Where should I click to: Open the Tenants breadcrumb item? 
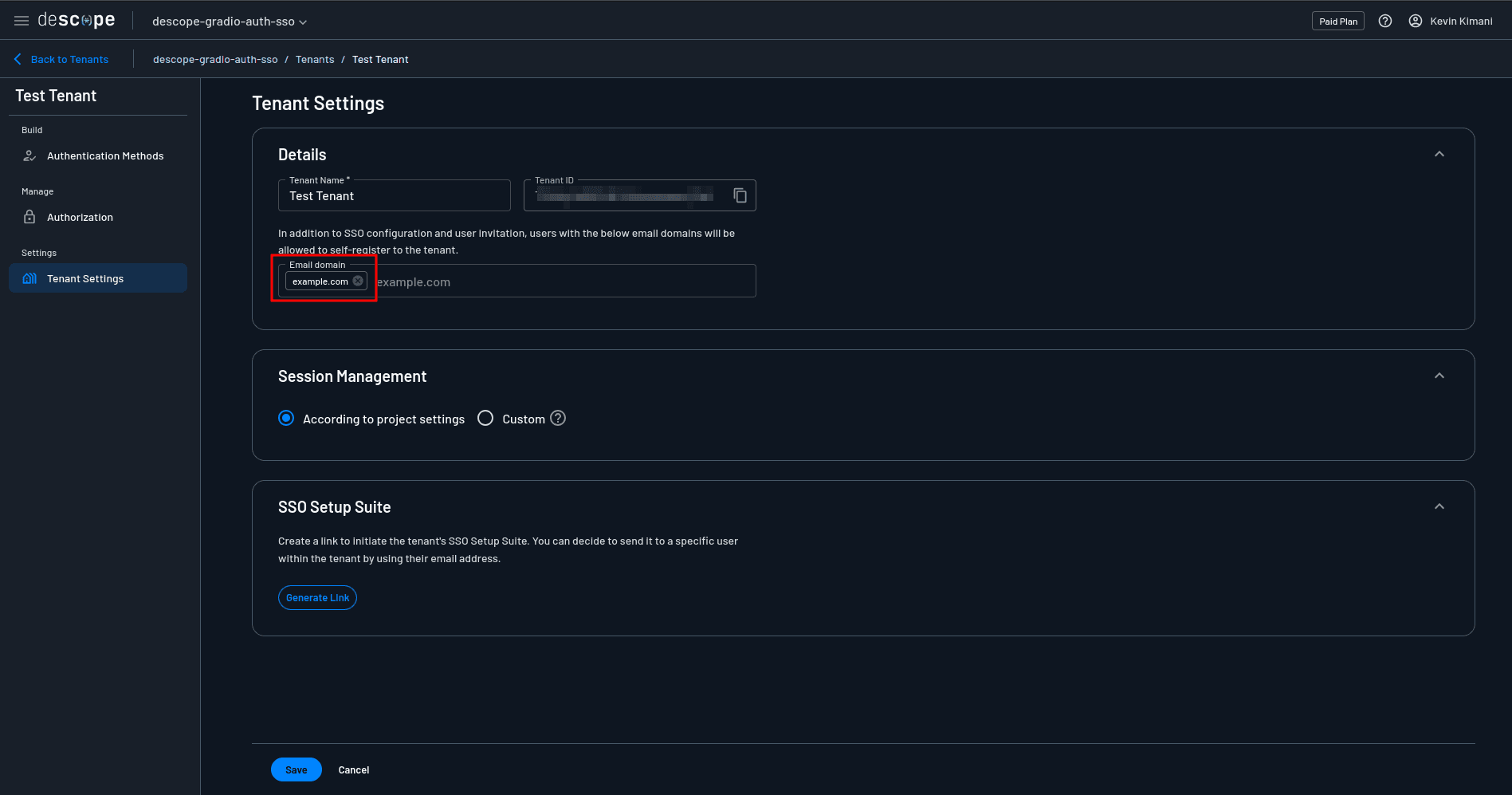tap(314, 59)
